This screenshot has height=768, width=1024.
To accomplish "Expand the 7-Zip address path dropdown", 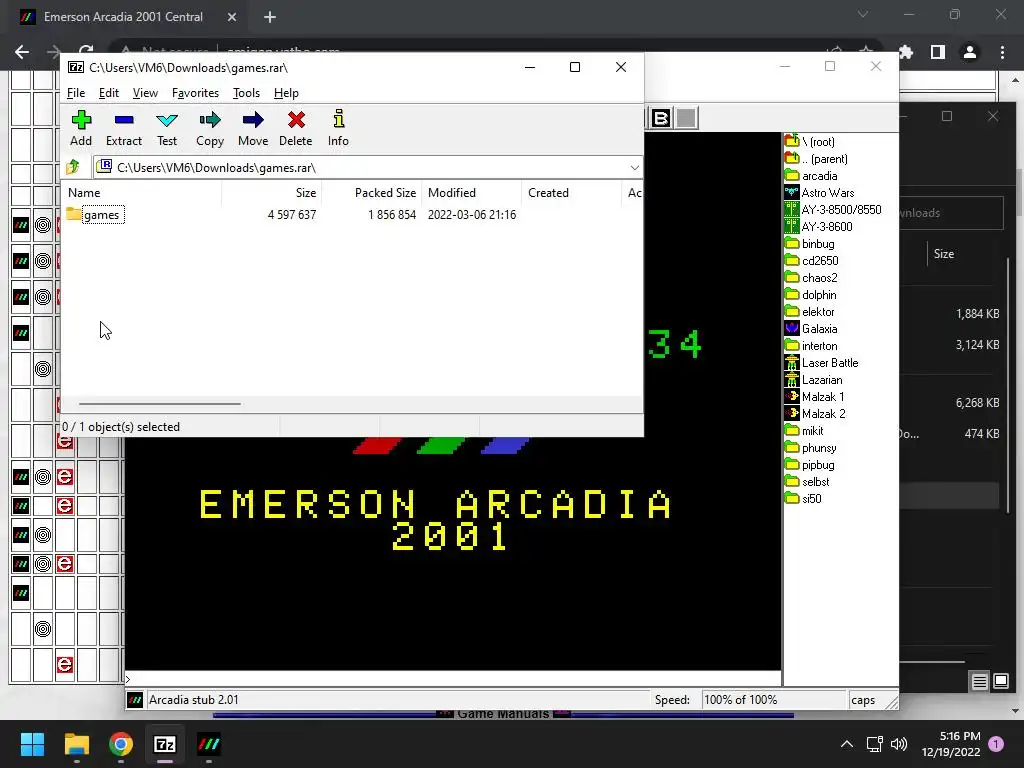I will coord(634,168).
